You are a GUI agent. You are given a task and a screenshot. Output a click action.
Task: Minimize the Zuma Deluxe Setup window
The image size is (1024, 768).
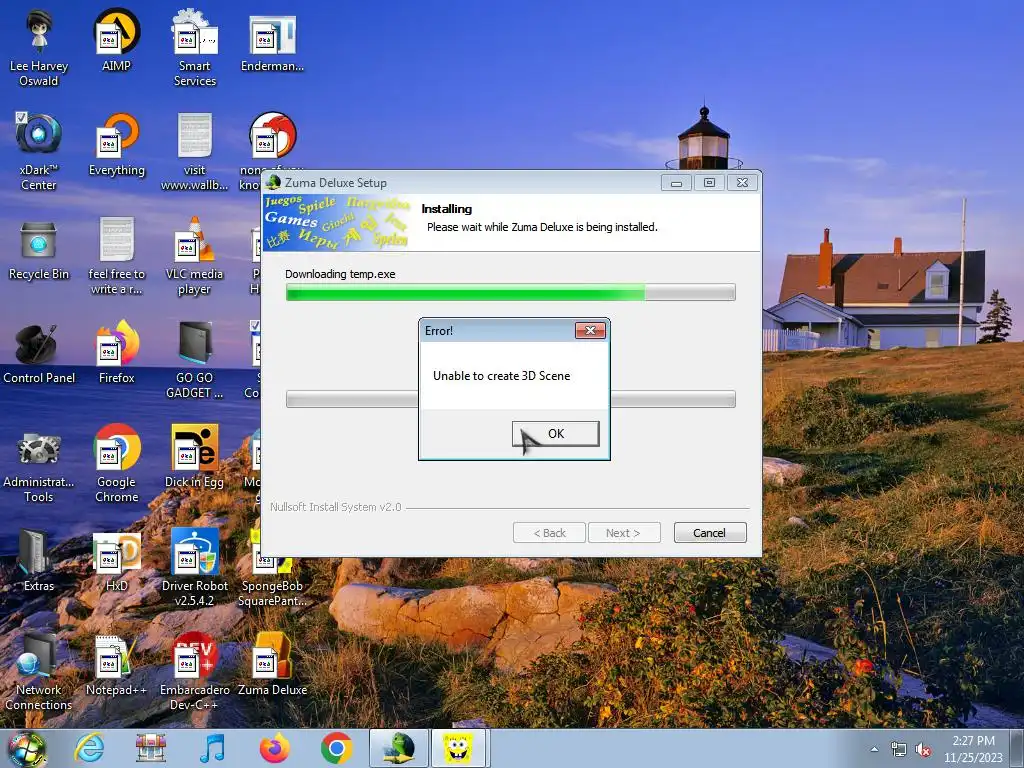pos(676,183)
